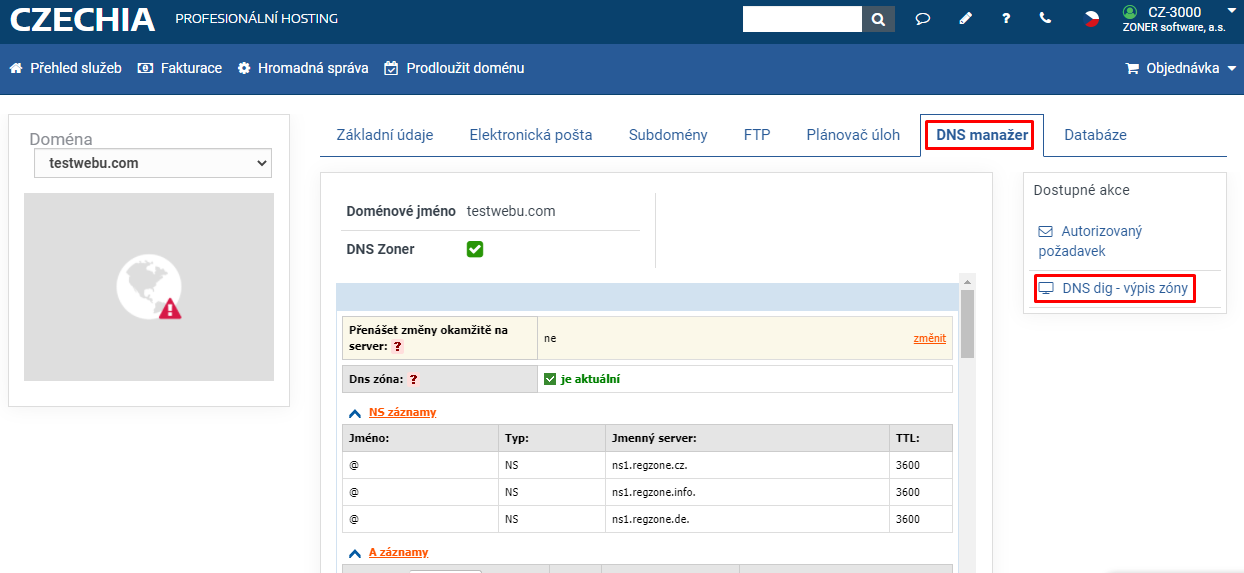
Task: Click the help icon beside 'Dns zóna'
Action: coord(413,380)
